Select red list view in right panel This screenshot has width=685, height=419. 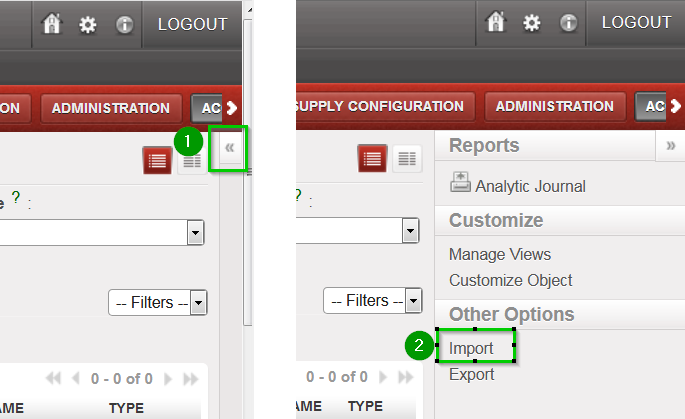click(373, 158)
